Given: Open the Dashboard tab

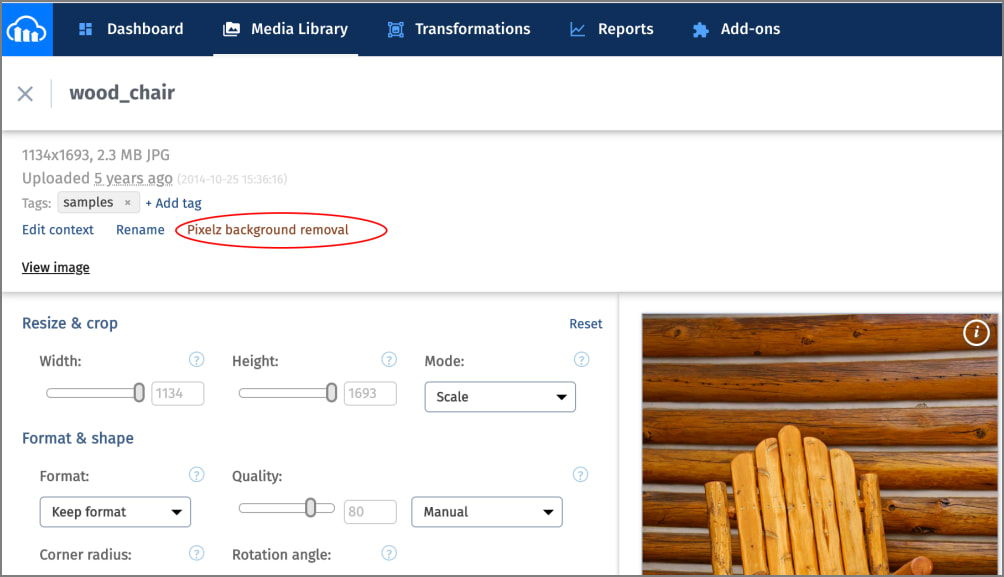Looking at the screenshot, I should point(131,29).
